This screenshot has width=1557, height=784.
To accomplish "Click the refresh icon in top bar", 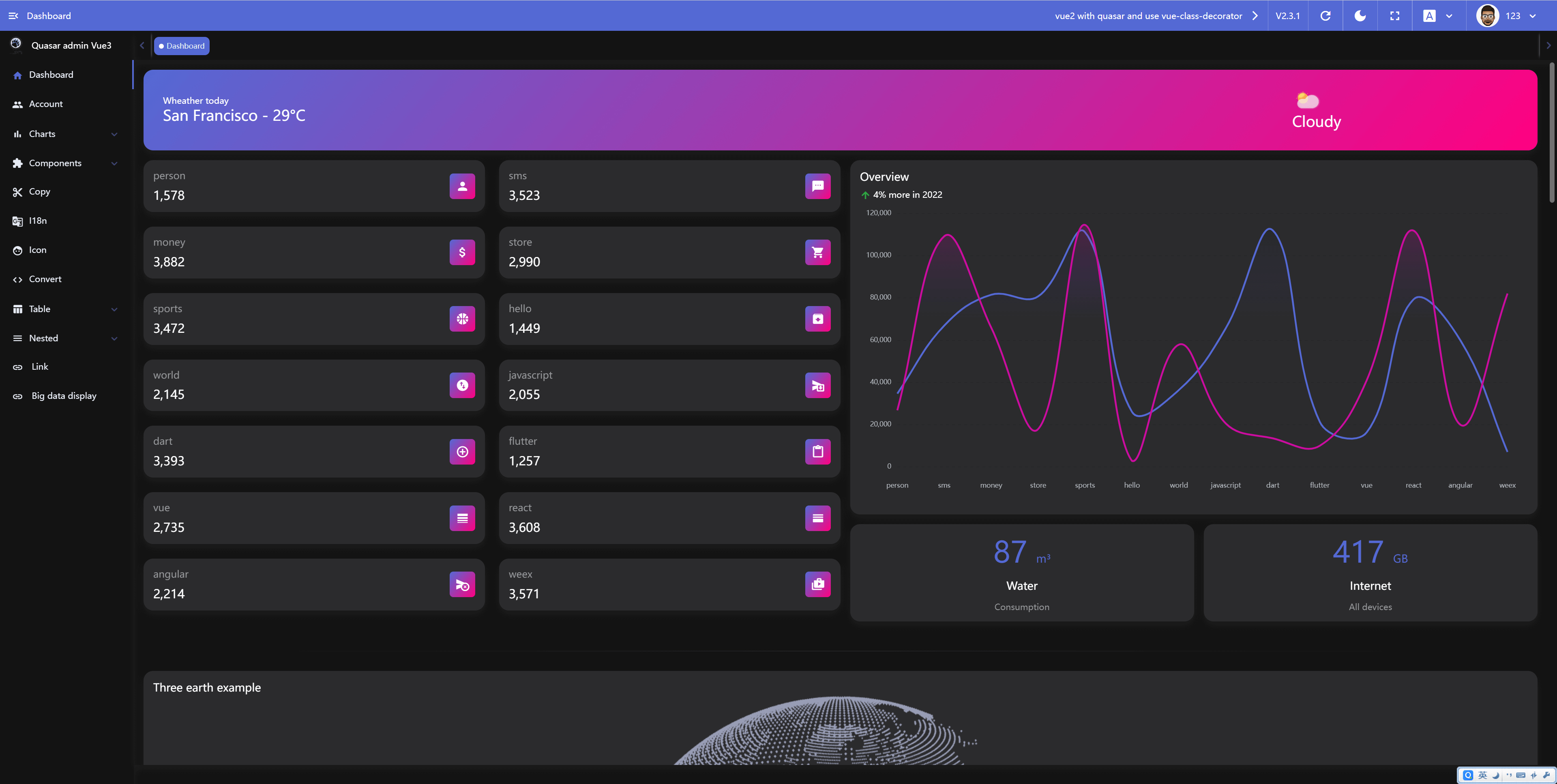I will tap(1325, 16).
